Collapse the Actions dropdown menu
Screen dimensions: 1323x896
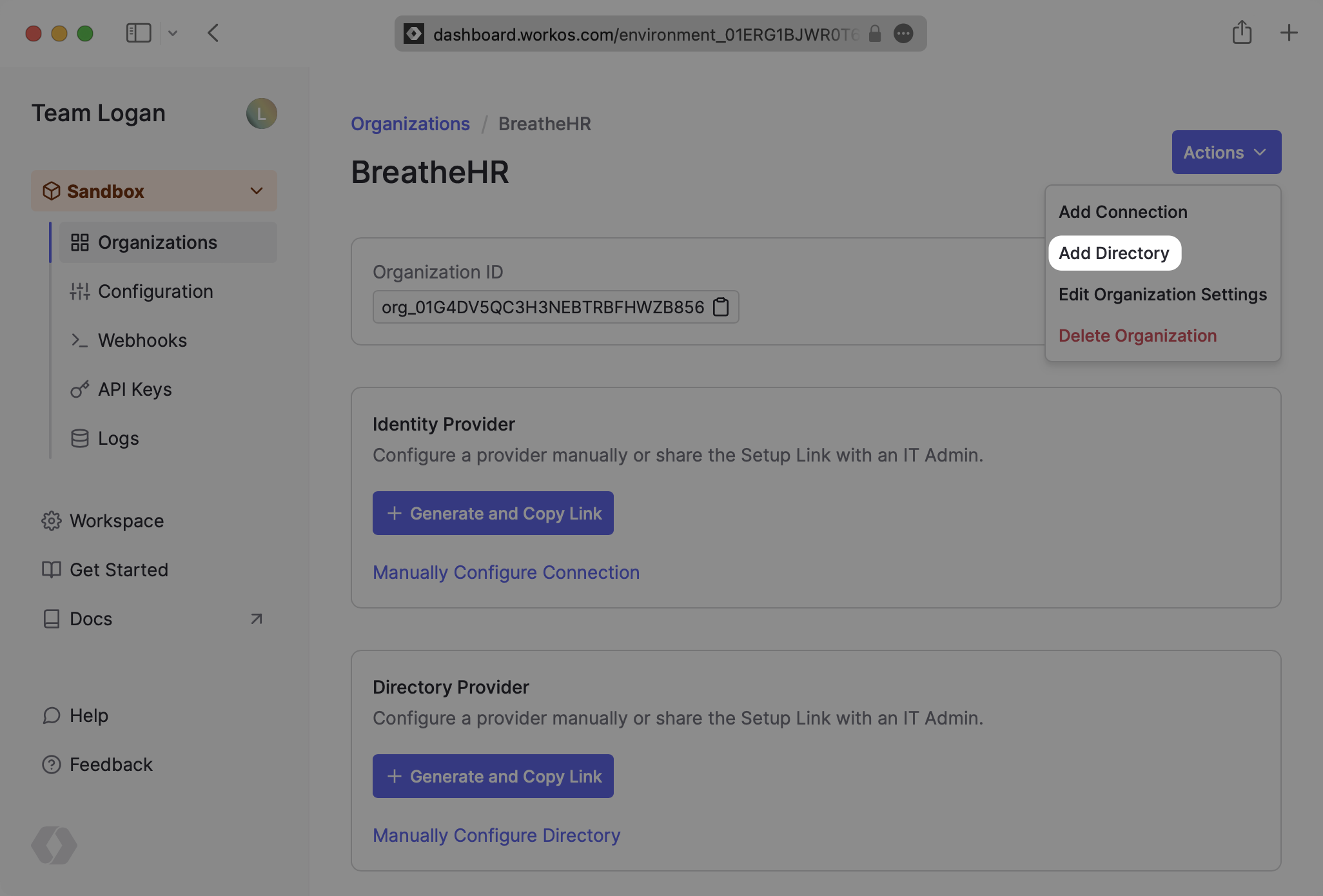coord(1226,153)
